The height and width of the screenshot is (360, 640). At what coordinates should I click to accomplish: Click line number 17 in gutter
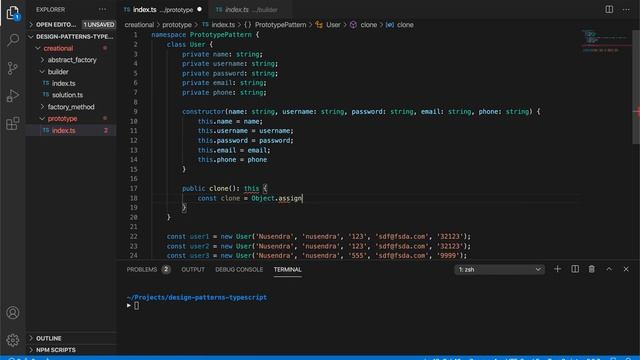tap(134, 189)
